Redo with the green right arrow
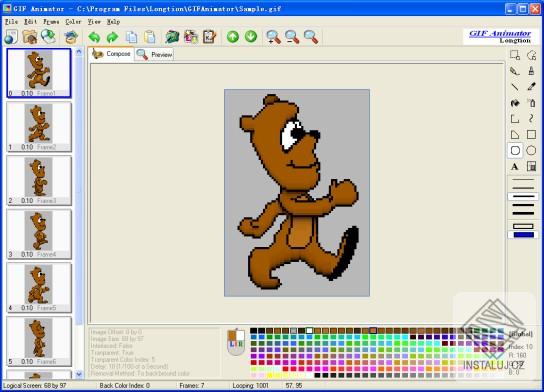 112,37
